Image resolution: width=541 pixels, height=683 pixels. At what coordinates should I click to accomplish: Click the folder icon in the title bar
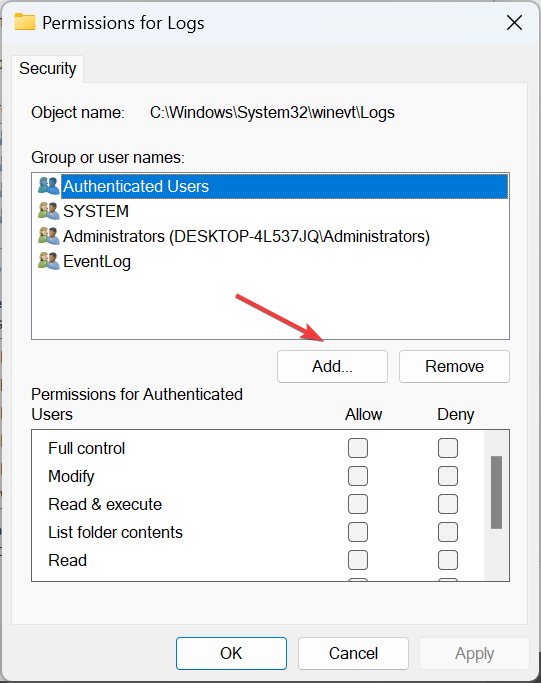[x=25, y=22]
